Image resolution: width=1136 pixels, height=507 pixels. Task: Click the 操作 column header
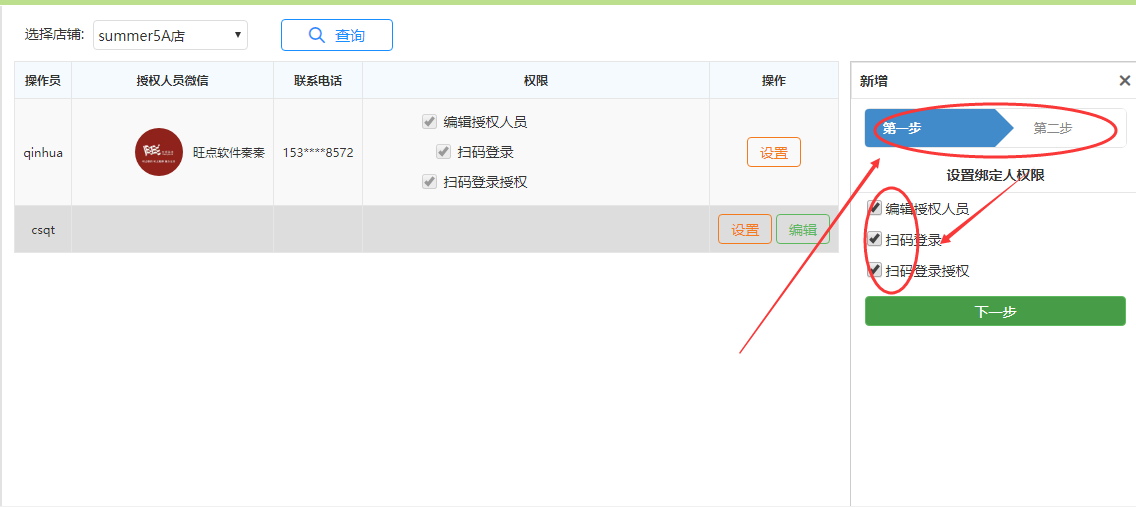(x=774, y=80)
